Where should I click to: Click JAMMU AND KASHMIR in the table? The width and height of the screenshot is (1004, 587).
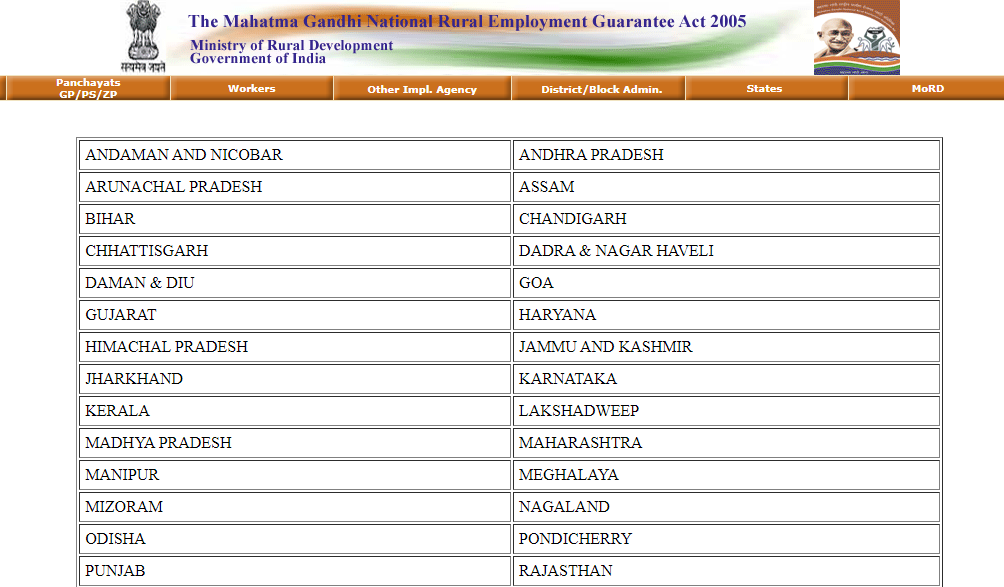click(605, 347)
